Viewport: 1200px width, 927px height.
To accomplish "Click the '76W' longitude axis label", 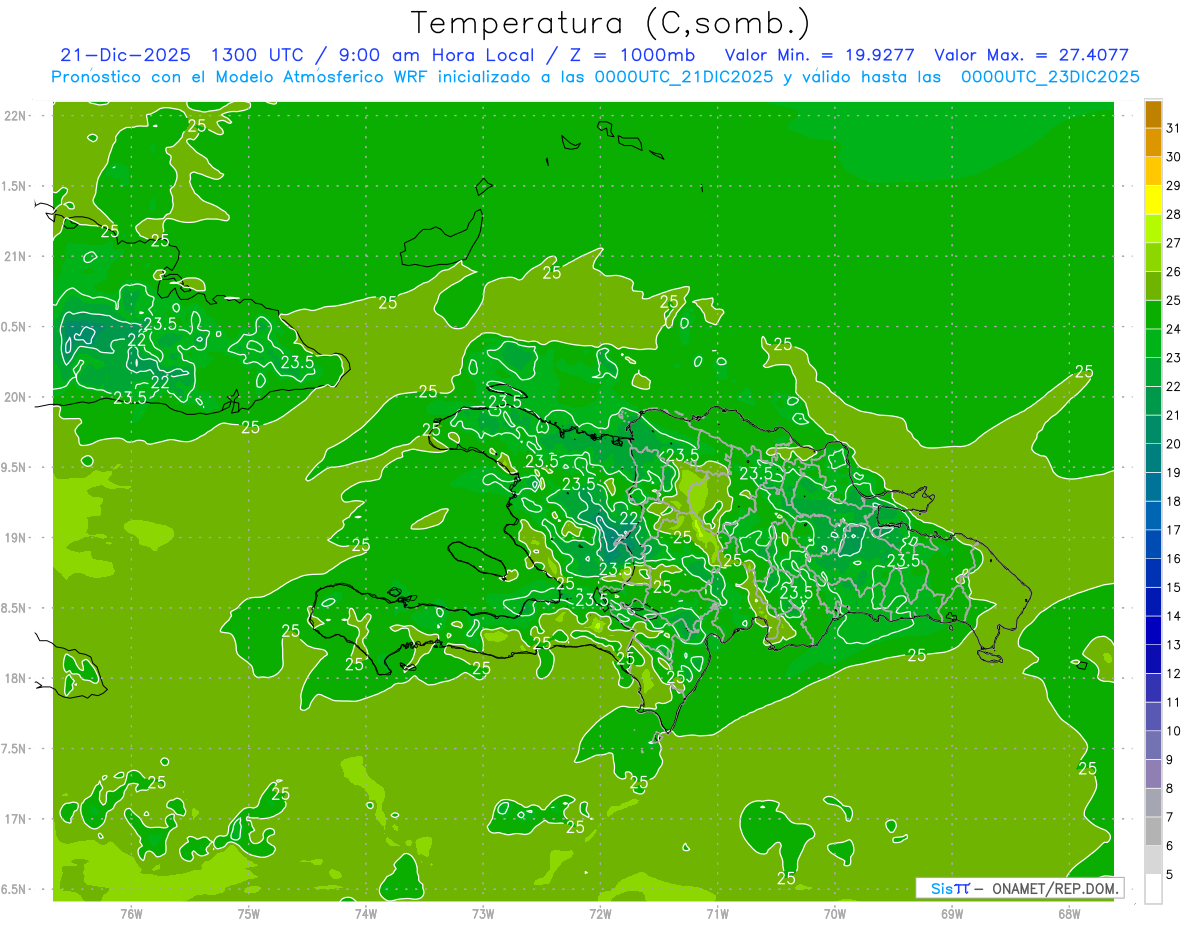I will [131, 913].
